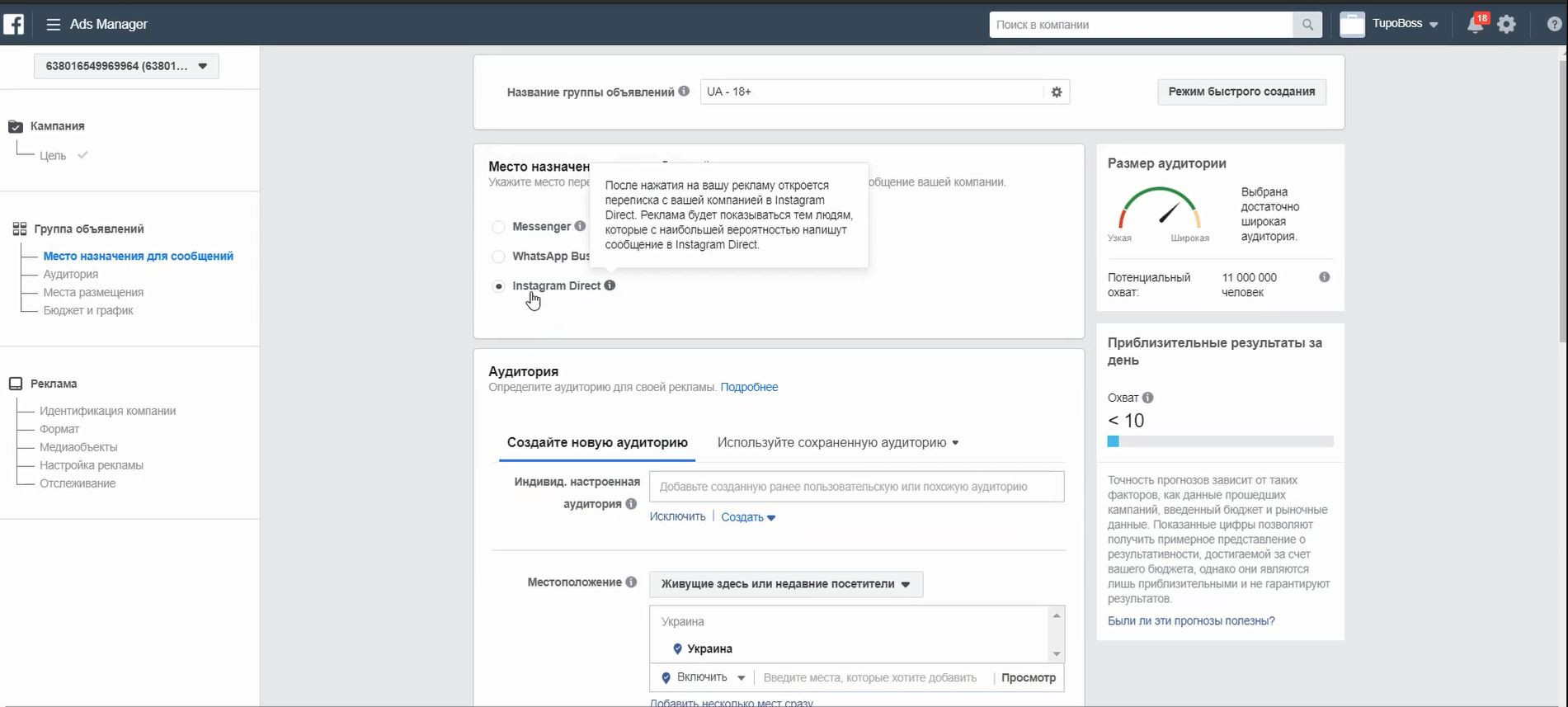Open the Включить location dropdown
Screen dimensions: 1568x707
[704, 677]
